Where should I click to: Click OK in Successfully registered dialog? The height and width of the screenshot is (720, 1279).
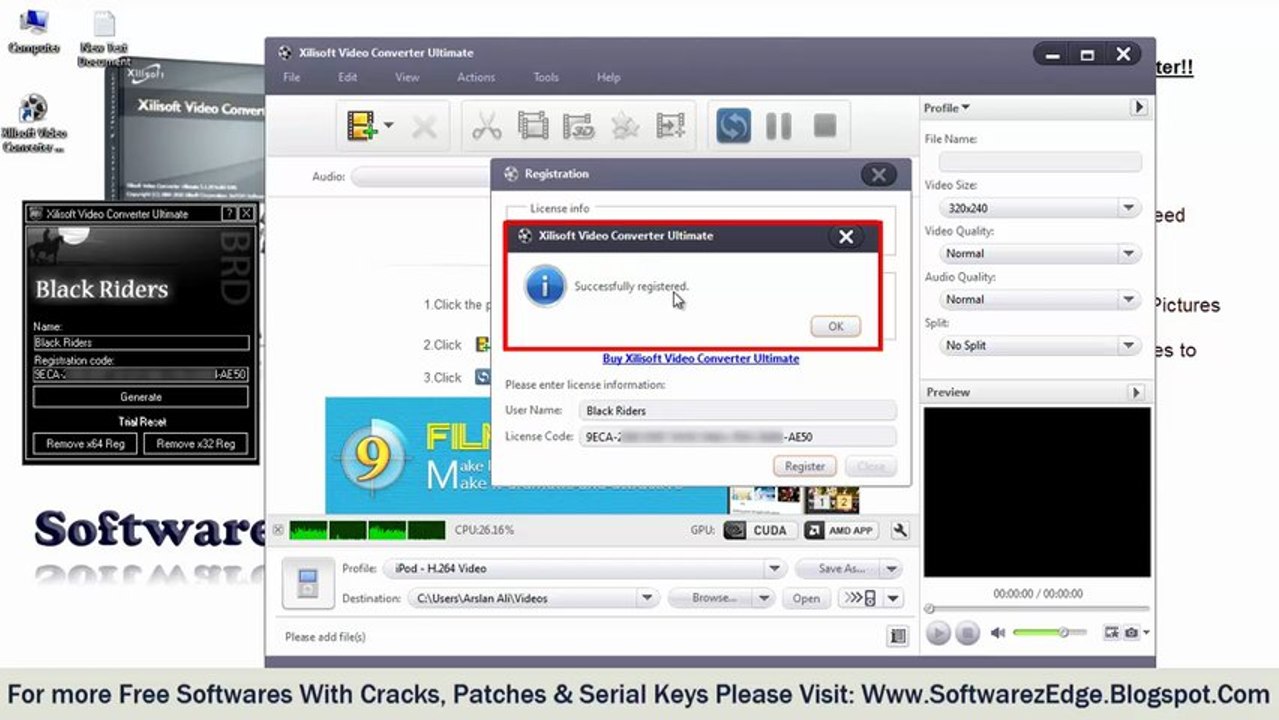(x=835, y=326)
